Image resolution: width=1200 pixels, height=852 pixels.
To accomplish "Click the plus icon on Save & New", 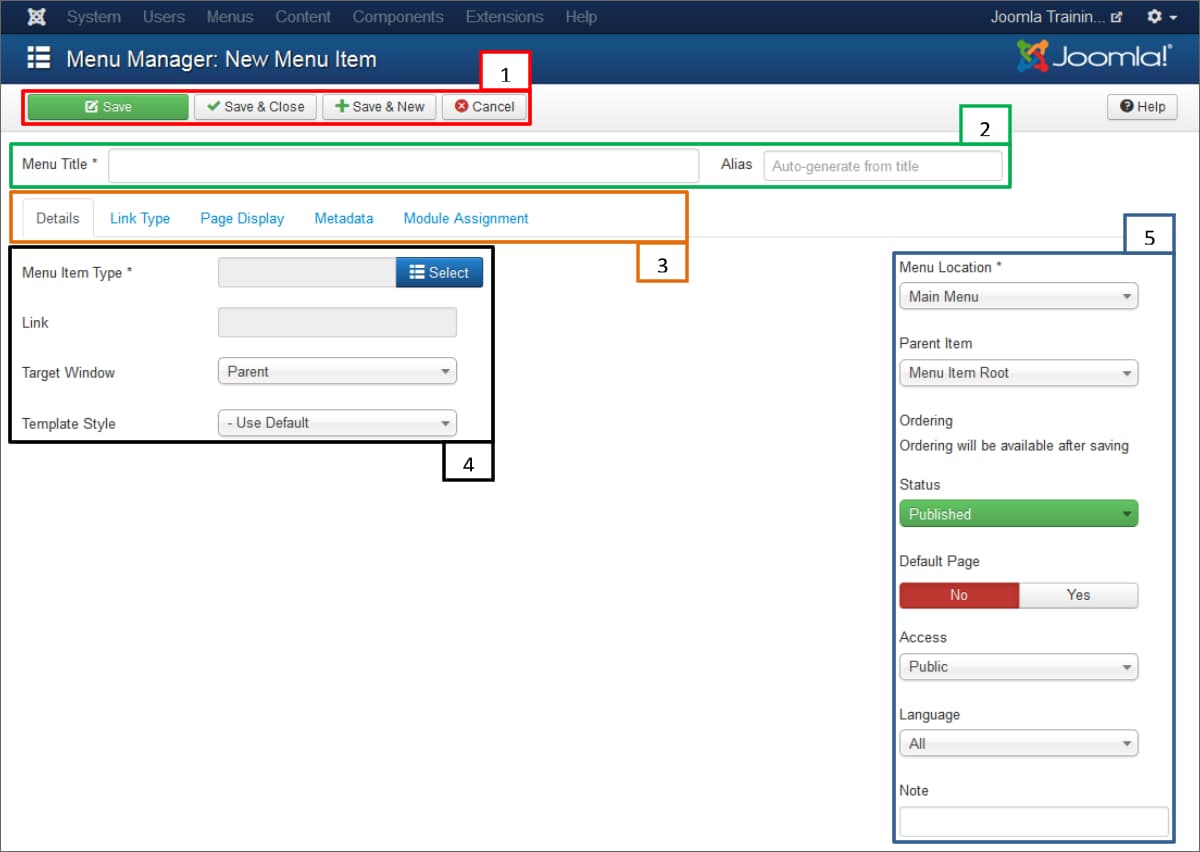I will pos(340,106).
